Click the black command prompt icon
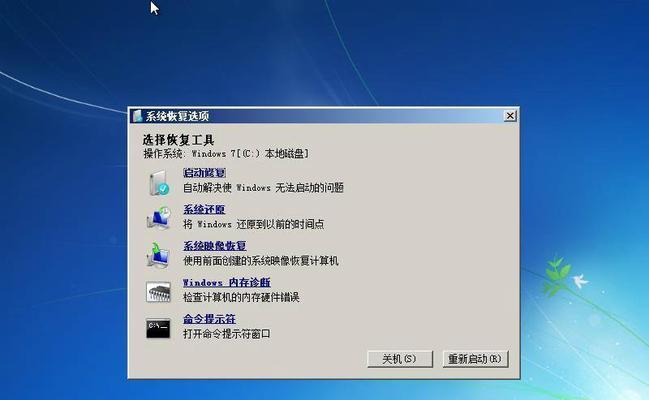 158,328
